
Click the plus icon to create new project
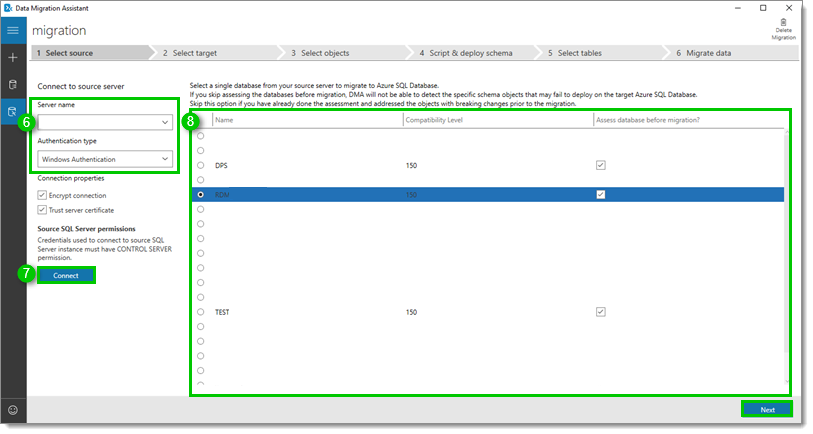coord(13,58)
